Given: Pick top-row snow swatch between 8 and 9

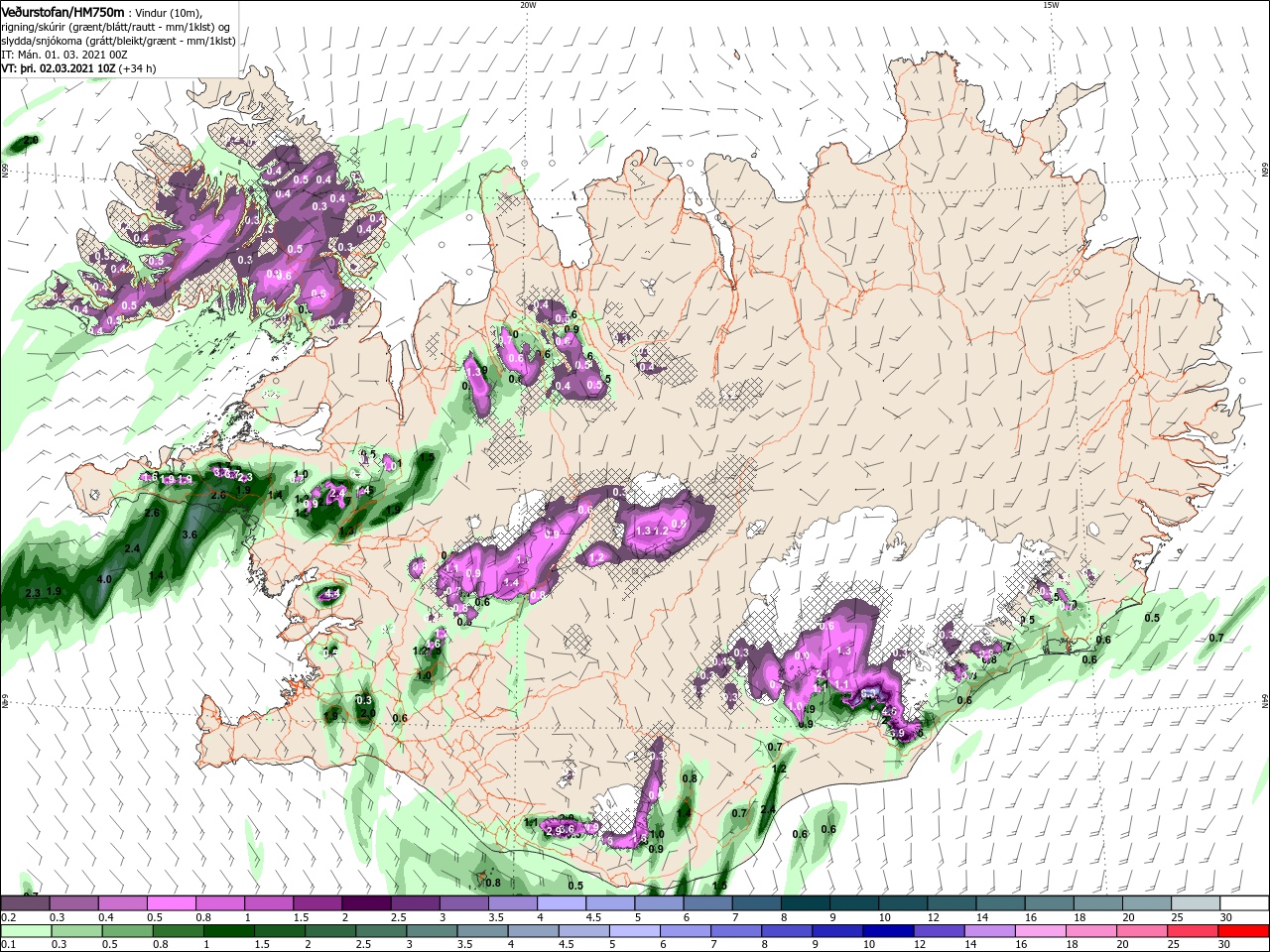Looking at the screenshot, I should pyautogui.click(x=806, y=903).
